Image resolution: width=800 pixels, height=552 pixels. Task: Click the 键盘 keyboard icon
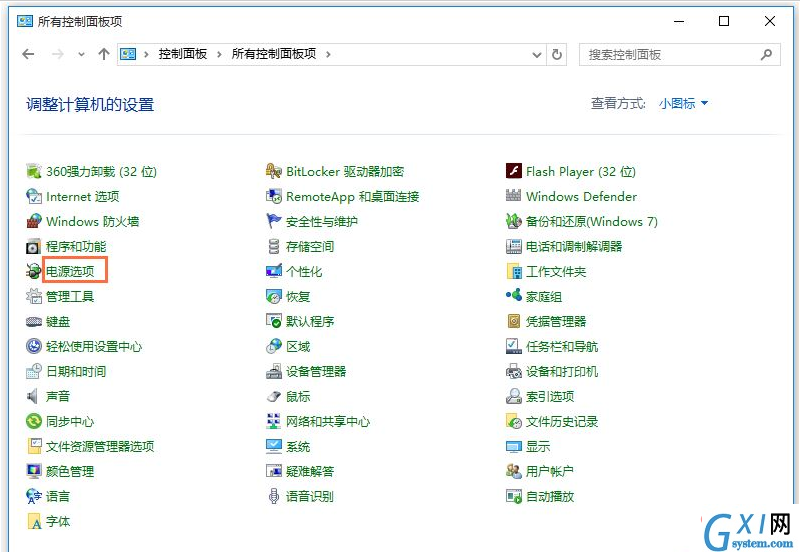click(x=34, y=321)
